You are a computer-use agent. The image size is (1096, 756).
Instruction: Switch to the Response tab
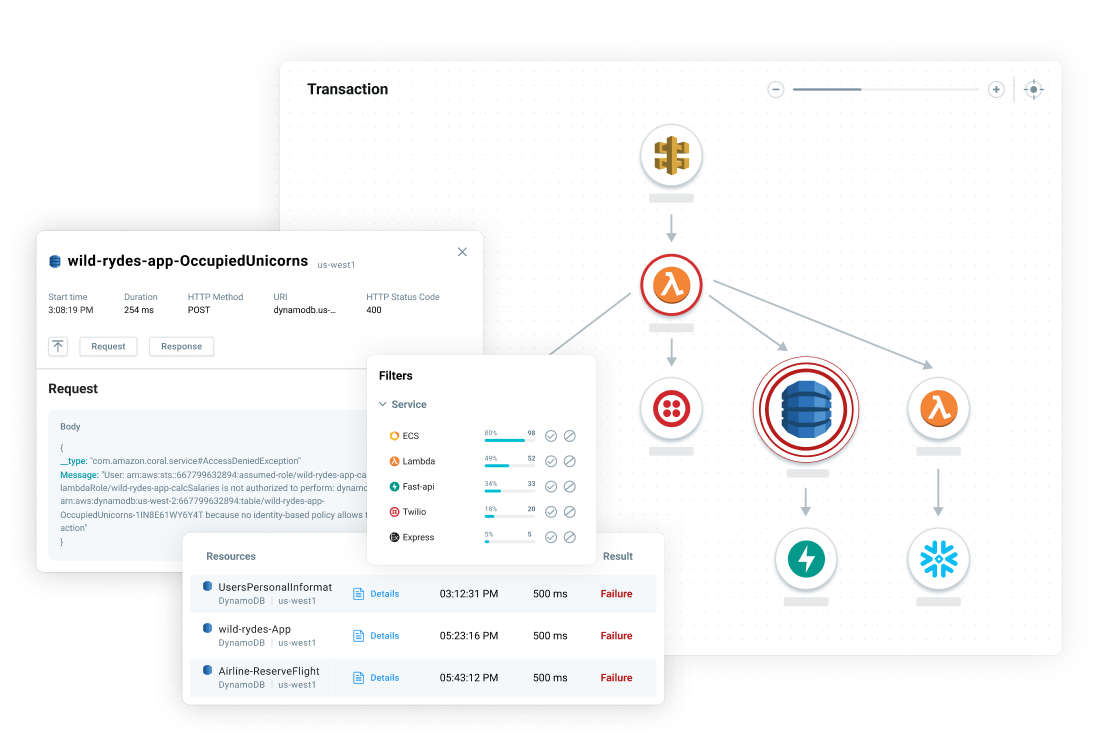click(181, 347)
